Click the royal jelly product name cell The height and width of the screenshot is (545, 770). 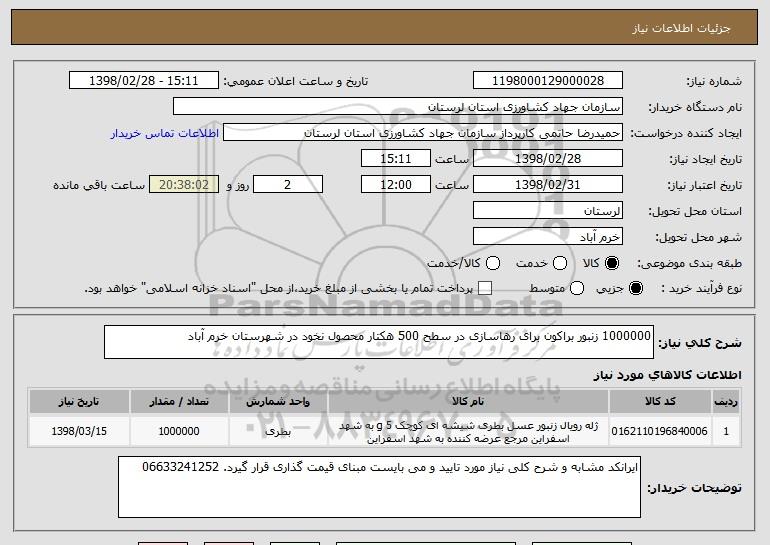click(x=468, y=431)
